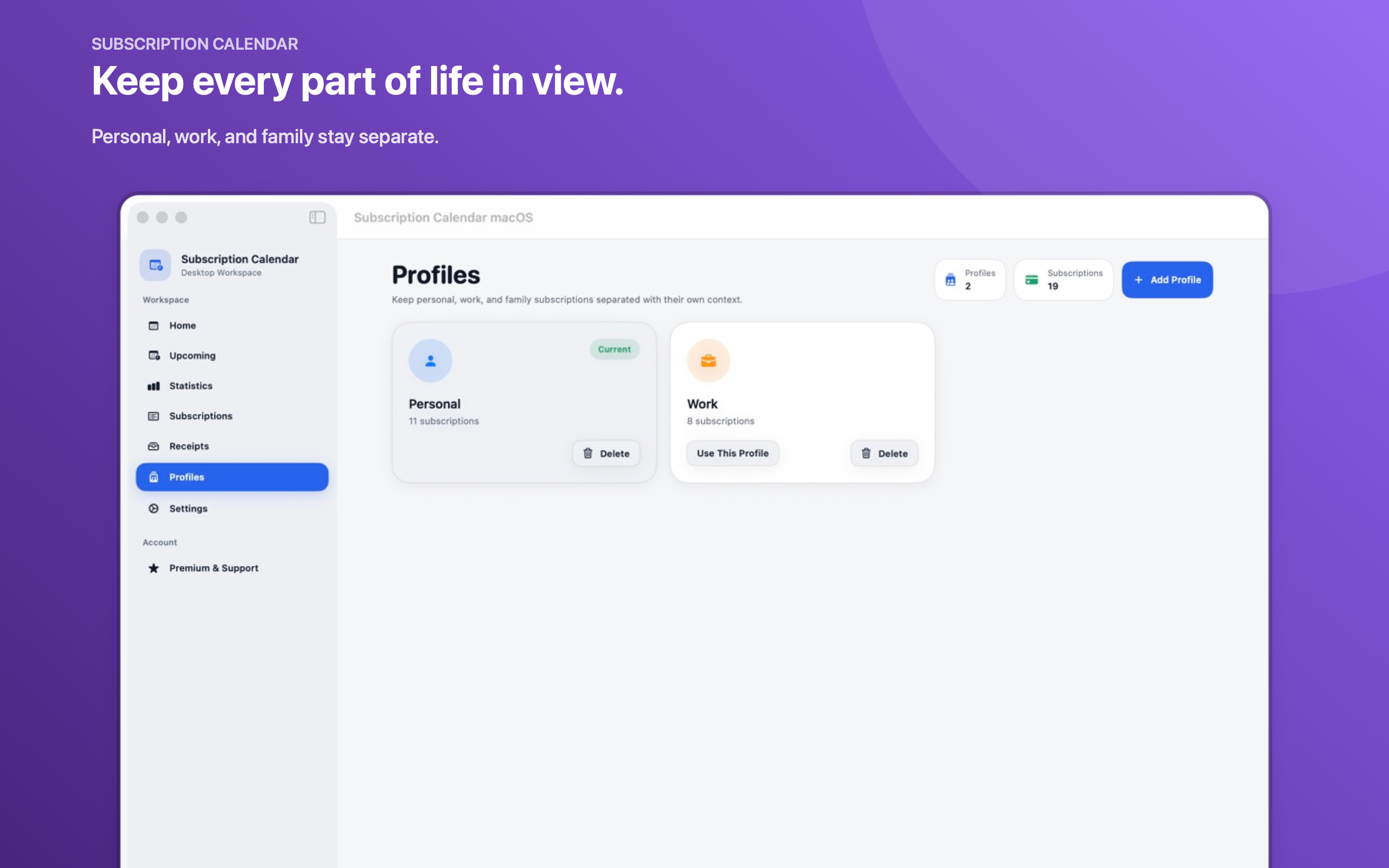The width and height of the screenshot is (1389, 868).
Task: Click the Profiles 2 stat pill
Action: [x=970, y=280]
